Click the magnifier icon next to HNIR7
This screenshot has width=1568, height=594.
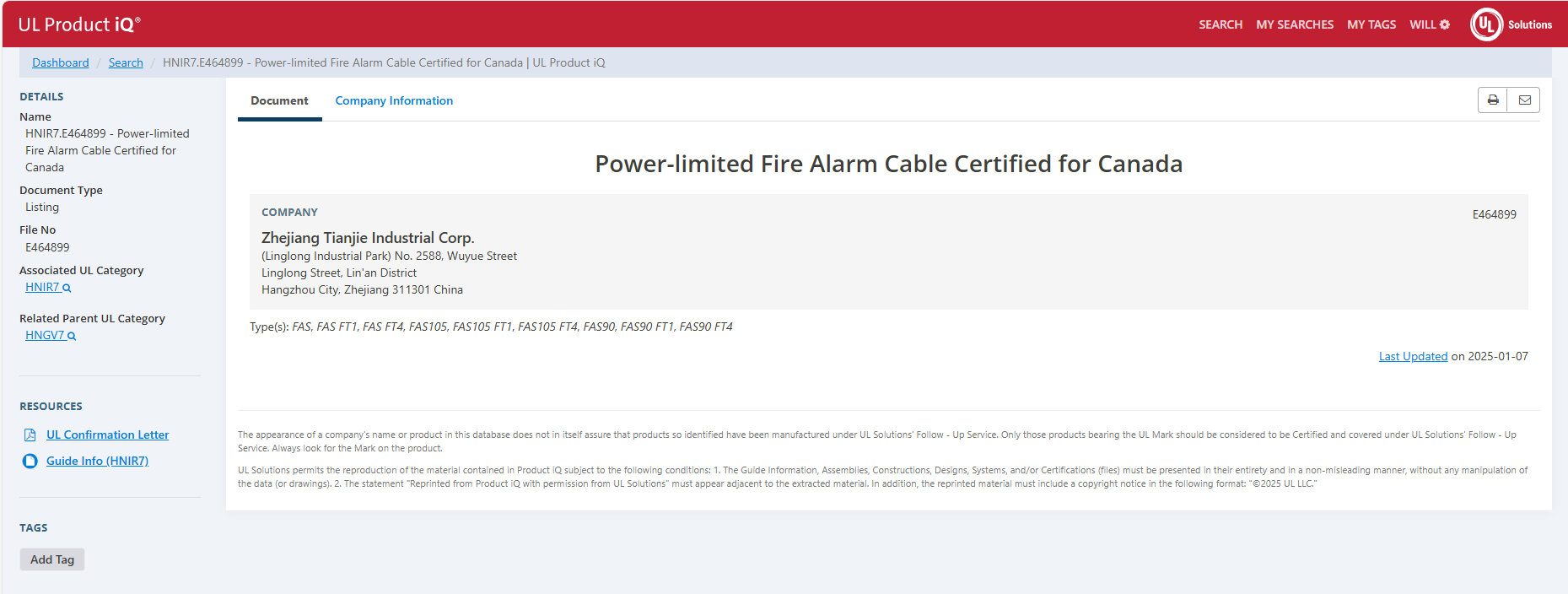[67, 289]
